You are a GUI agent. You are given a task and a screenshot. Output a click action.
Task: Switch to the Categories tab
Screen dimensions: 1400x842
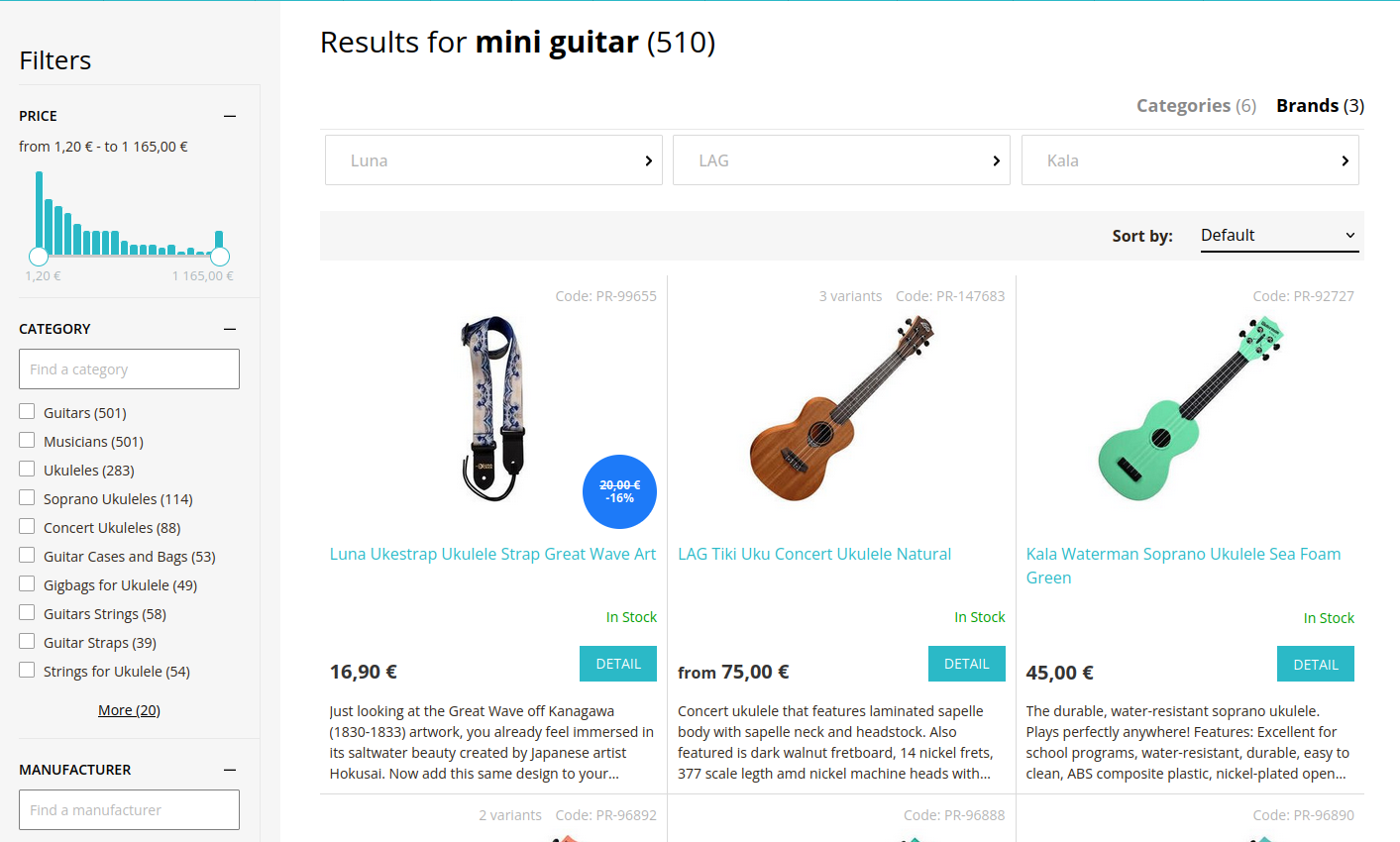(x=1195, y=106)
